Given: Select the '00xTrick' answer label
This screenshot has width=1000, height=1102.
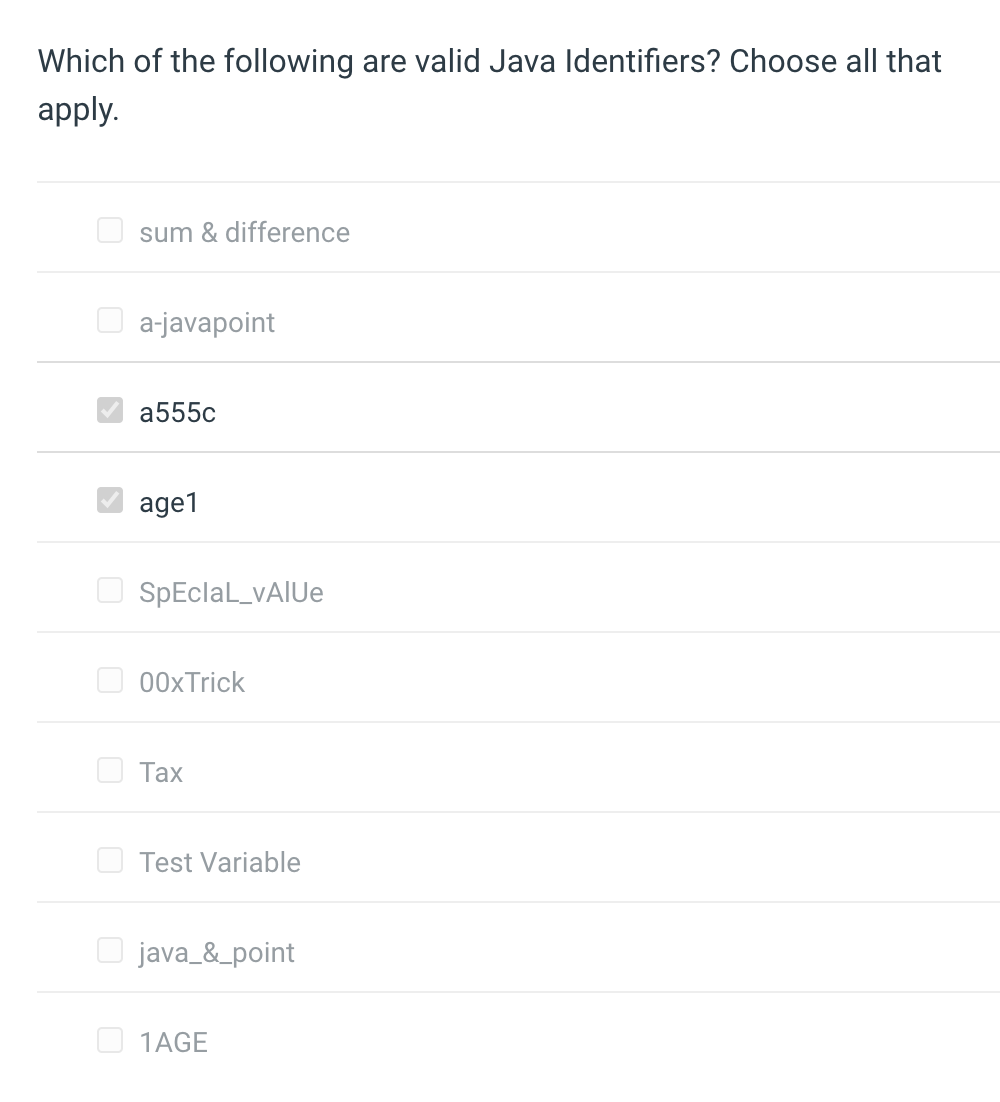Looking at the screenshot, I should [x=192, y=682].
